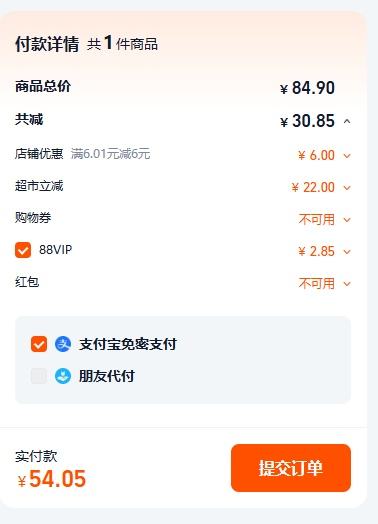The width and height of the screenshot is (378, 524).
Task: Expand the 超市立减 chevron
Action: click(x=347, y=188)
